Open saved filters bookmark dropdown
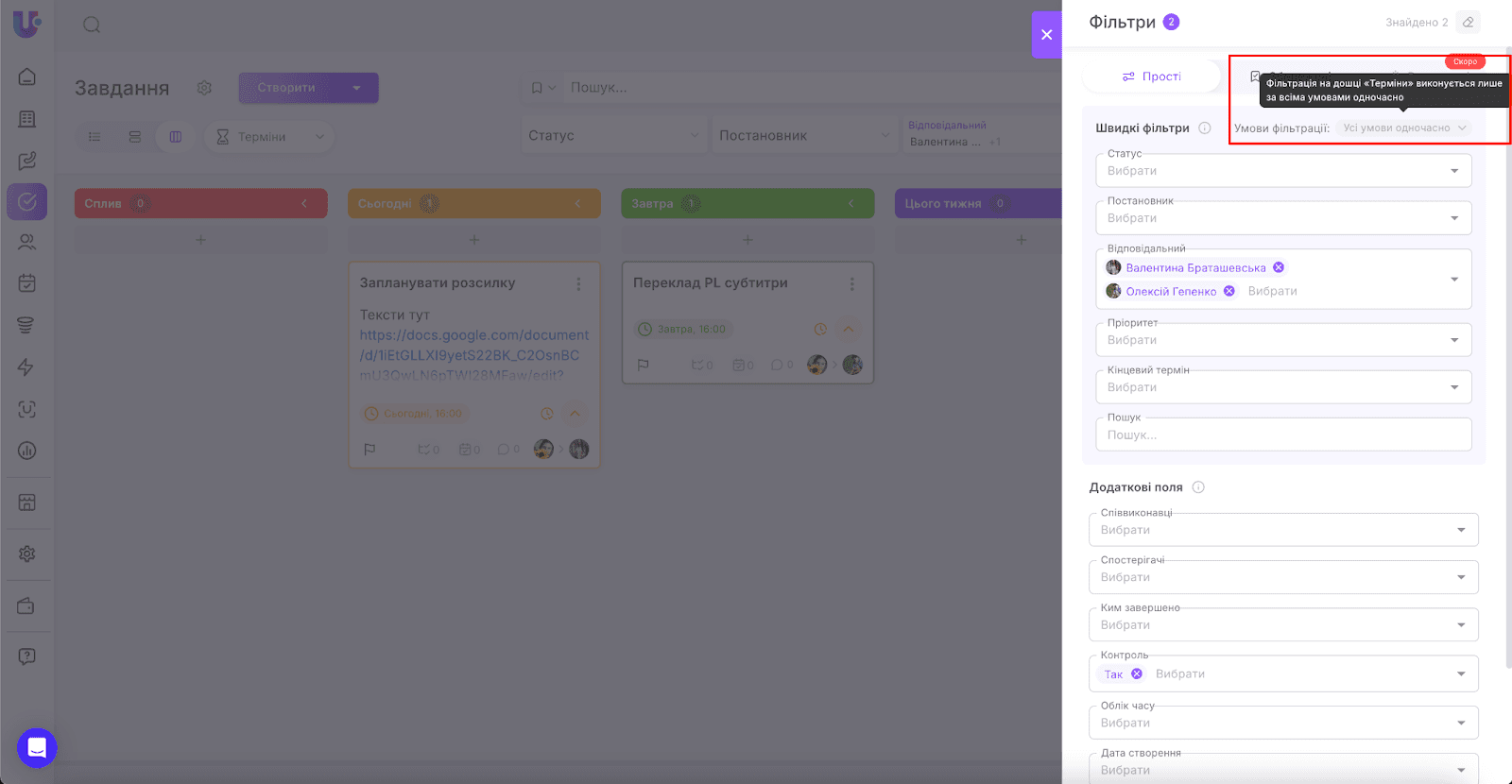Viewport: 1512px width, 784px height. (542, 88)
